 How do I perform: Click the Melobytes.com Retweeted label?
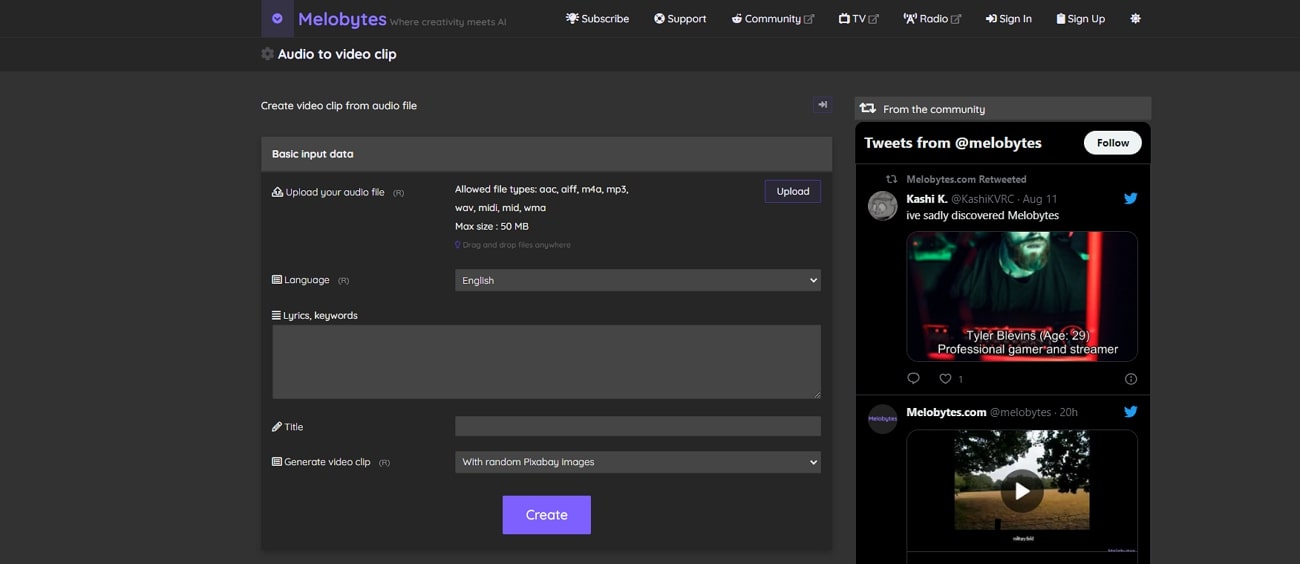966,180
